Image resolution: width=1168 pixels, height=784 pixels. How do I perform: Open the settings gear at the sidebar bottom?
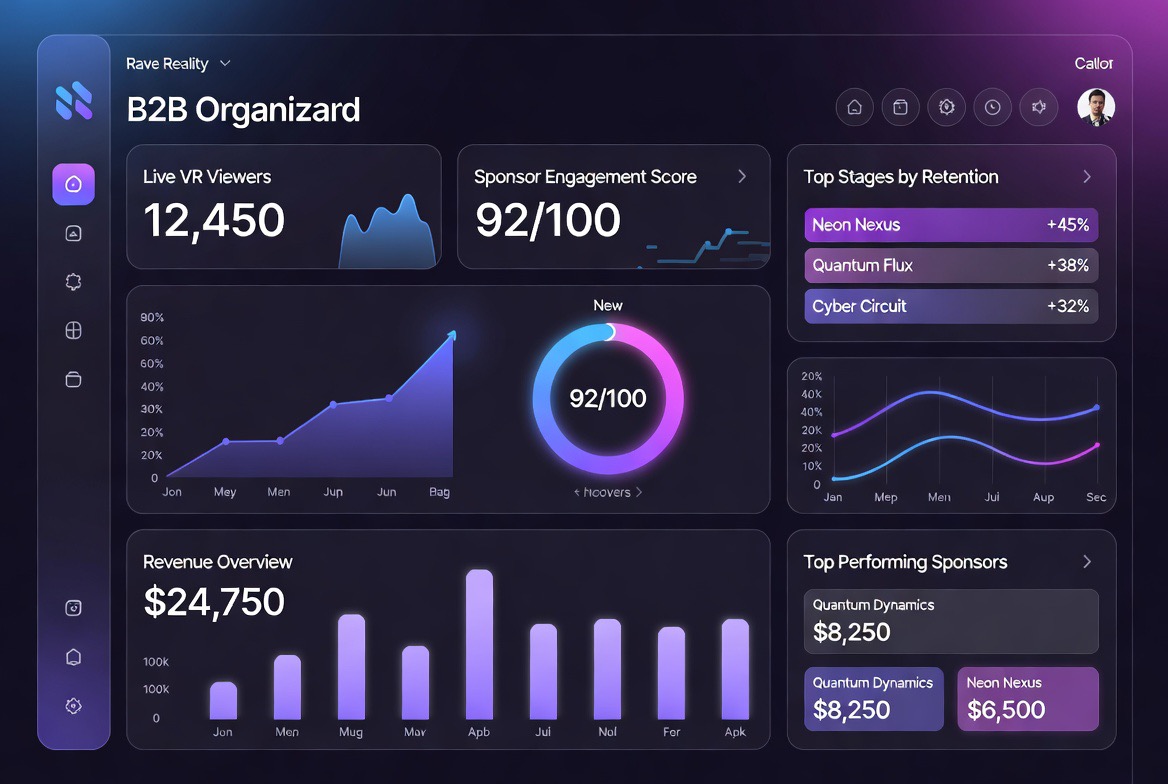coord(73,706)
